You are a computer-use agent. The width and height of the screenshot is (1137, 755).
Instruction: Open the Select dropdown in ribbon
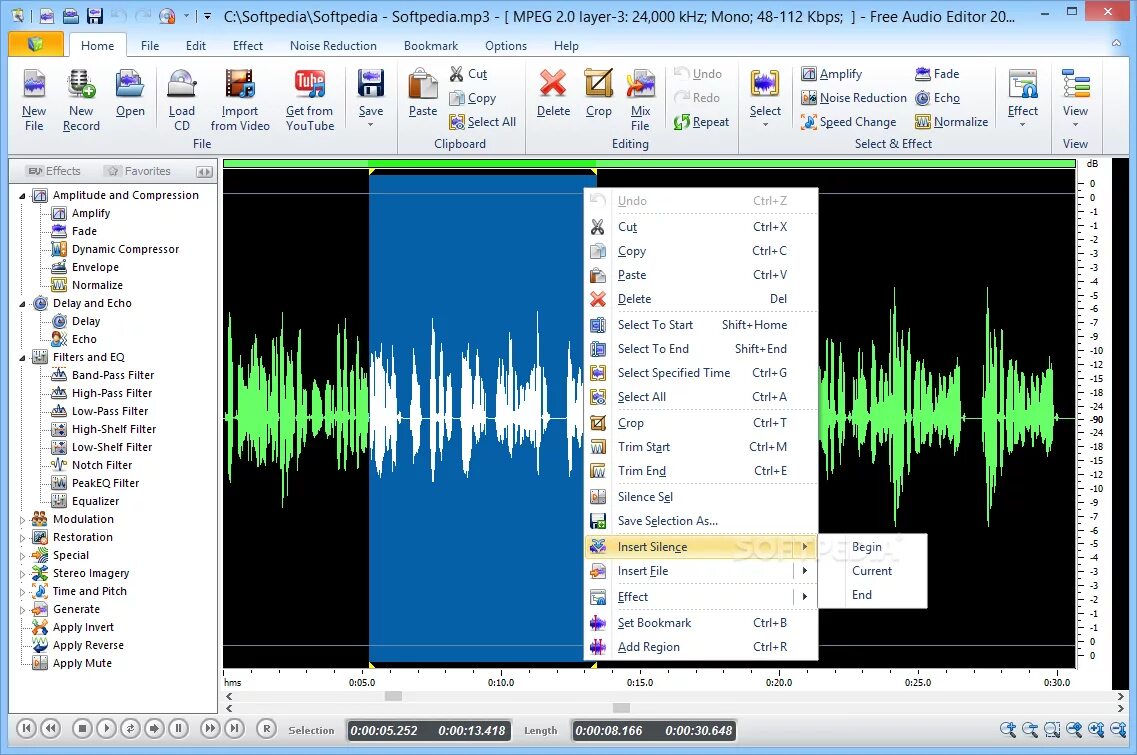click(765, 100)
